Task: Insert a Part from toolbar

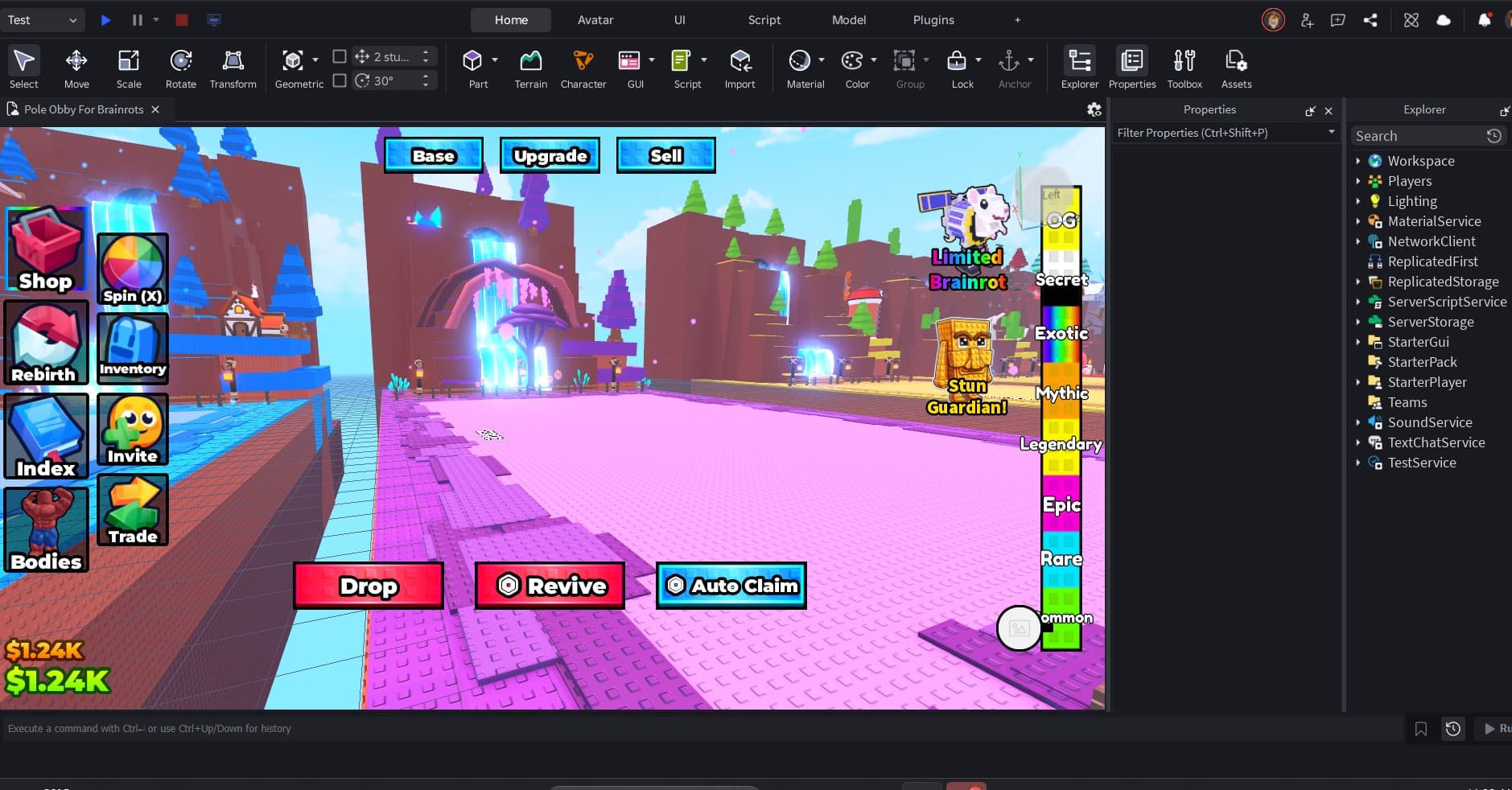Action: [x=472, y=60]
